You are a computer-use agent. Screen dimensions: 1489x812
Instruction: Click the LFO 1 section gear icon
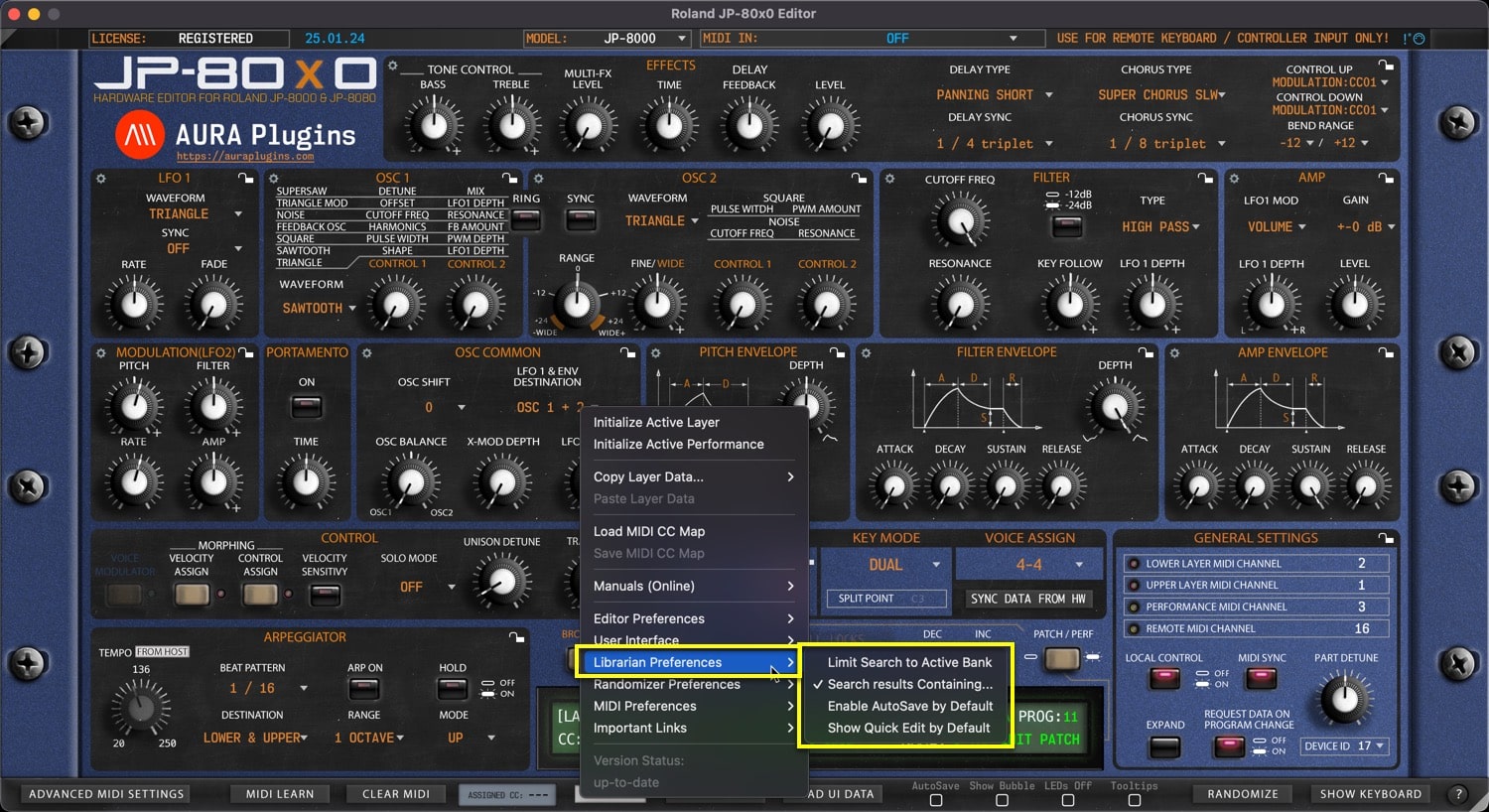click(x=100, y=179)
